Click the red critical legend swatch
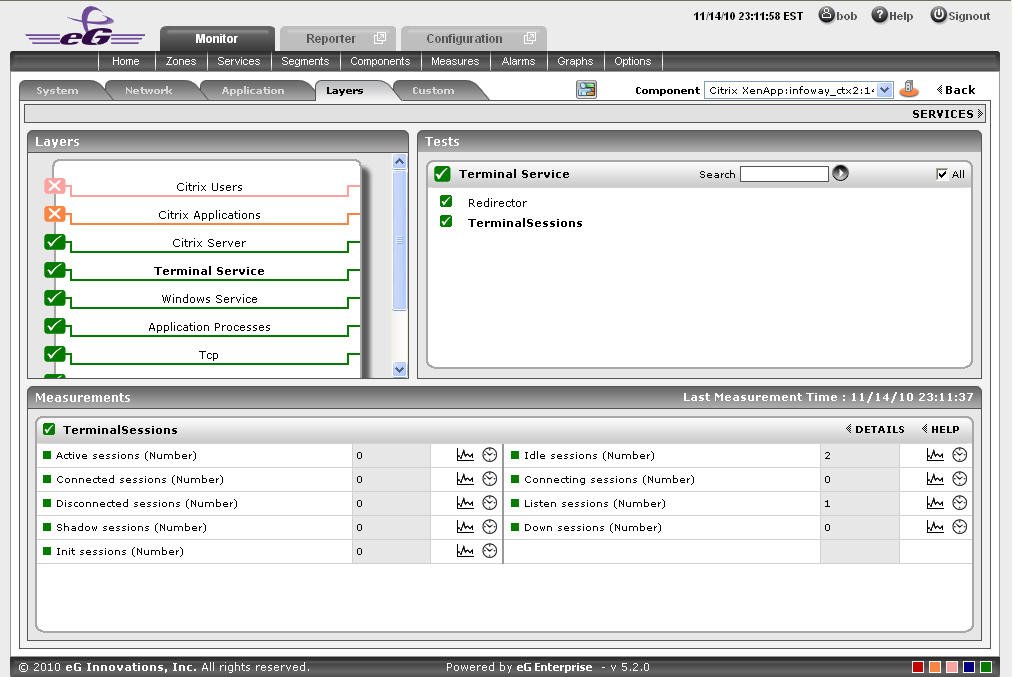 (x=917, y=667)
